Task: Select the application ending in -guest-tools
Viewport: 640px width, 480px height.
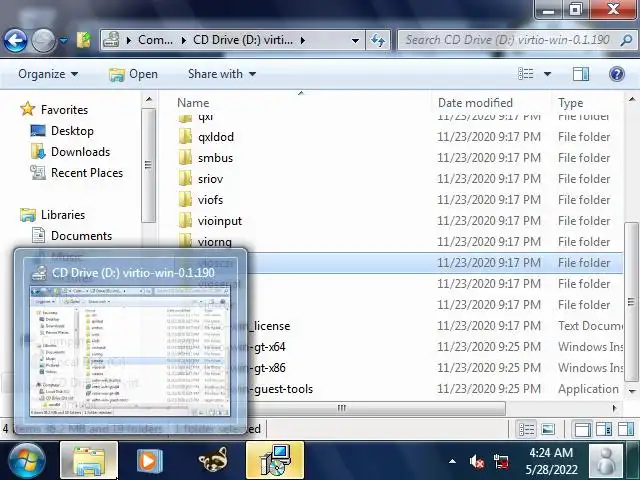Action: click(281, 389)
